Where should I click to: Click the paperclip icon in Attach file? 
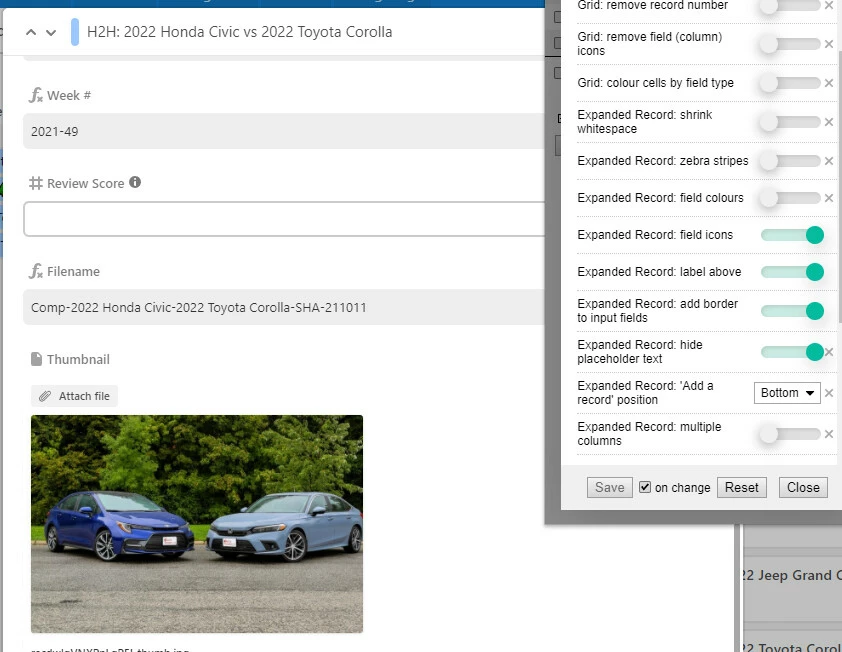click(45, 396)
